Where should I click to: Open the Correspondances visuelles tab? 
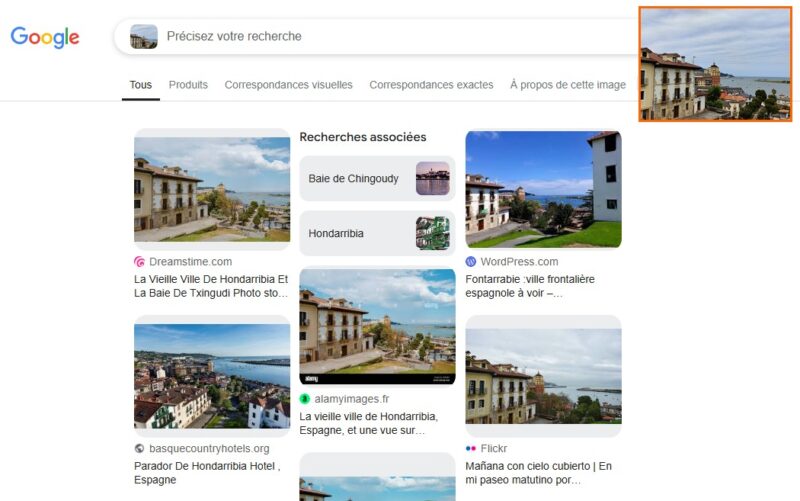[288, 85]
